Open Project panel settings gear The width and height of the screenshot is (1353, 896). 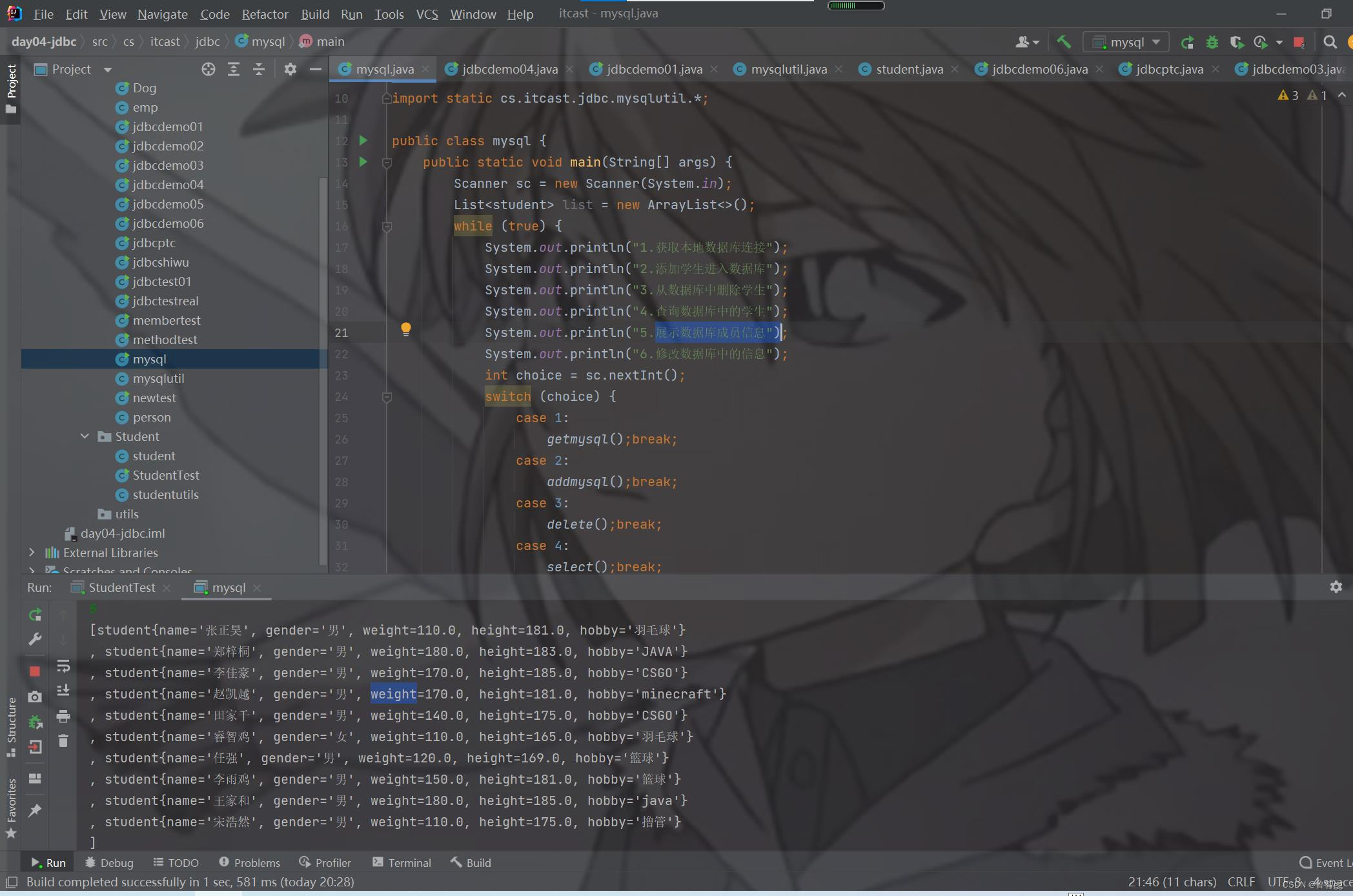(x=290, y=69)
